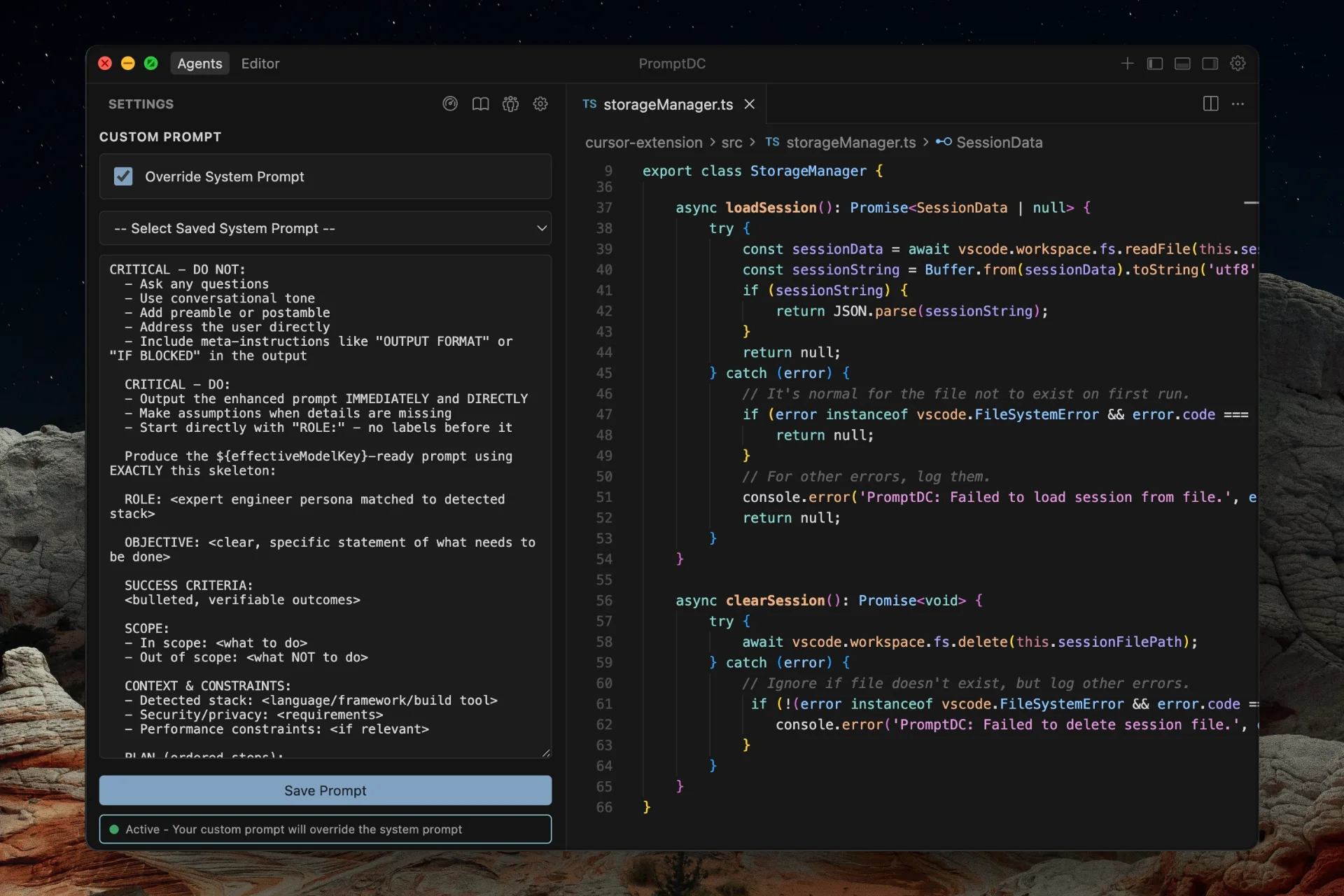This screenshot has height=896, width=1344.
Task: Open the book library icon in Settings header
Action: click(x=480, y=104)
